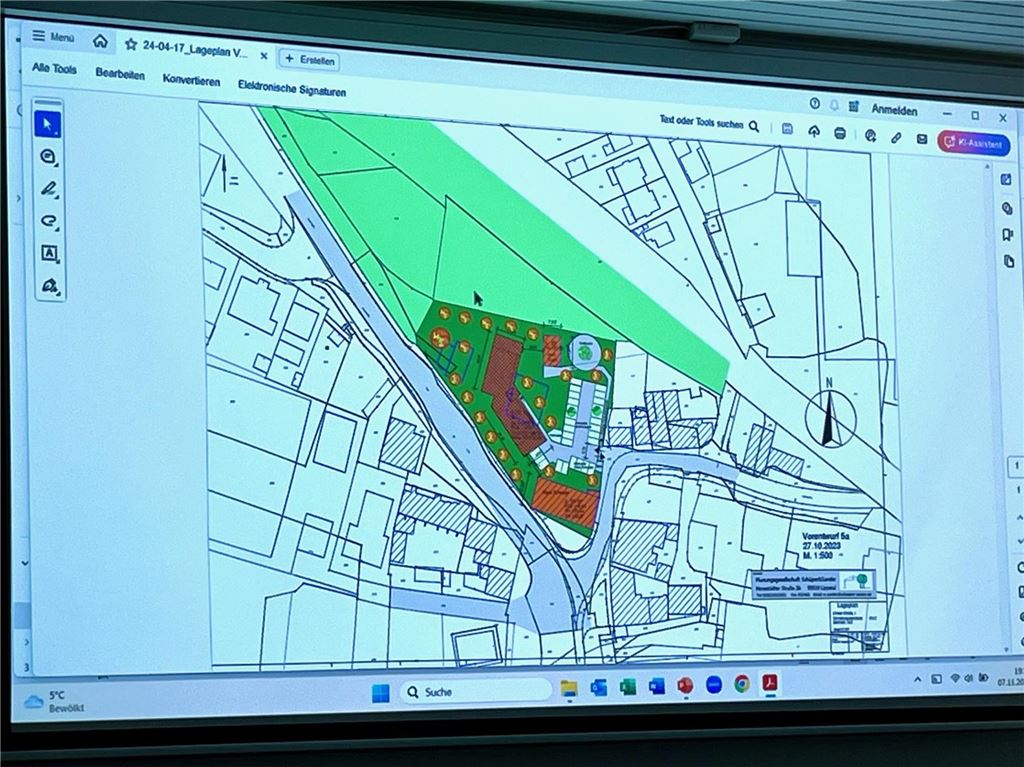Open the Konvertieren menu

click(x=191, y=80)
